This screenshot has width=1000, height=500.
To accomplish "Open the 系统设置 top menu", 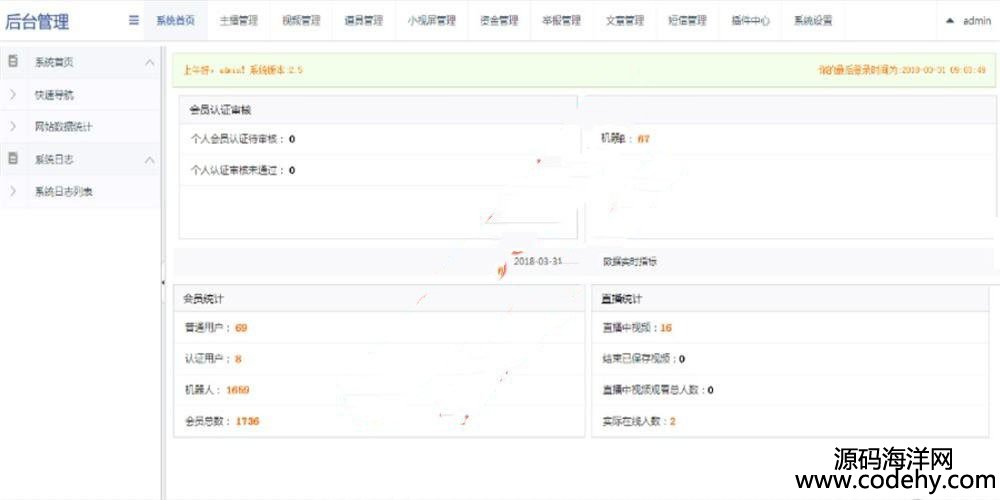I will click(812, 20).
